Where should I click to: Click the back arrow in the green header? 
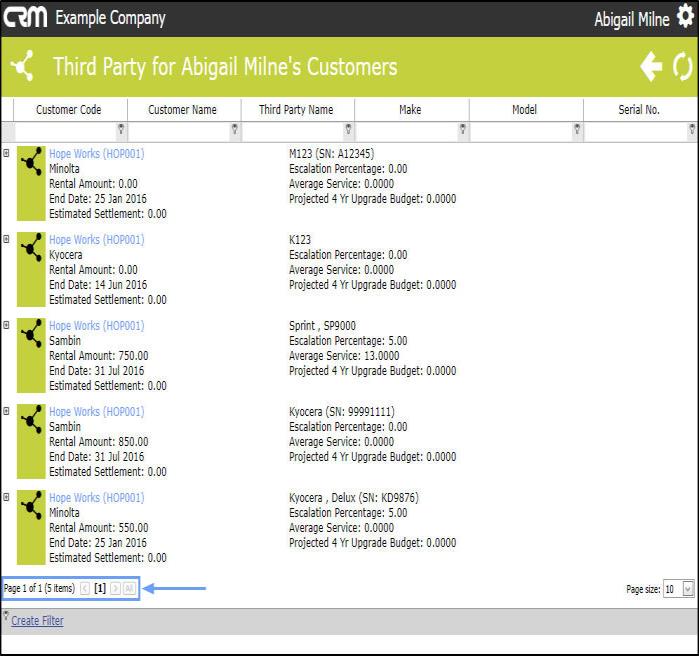pyautogui.click(x=651, y=66)
